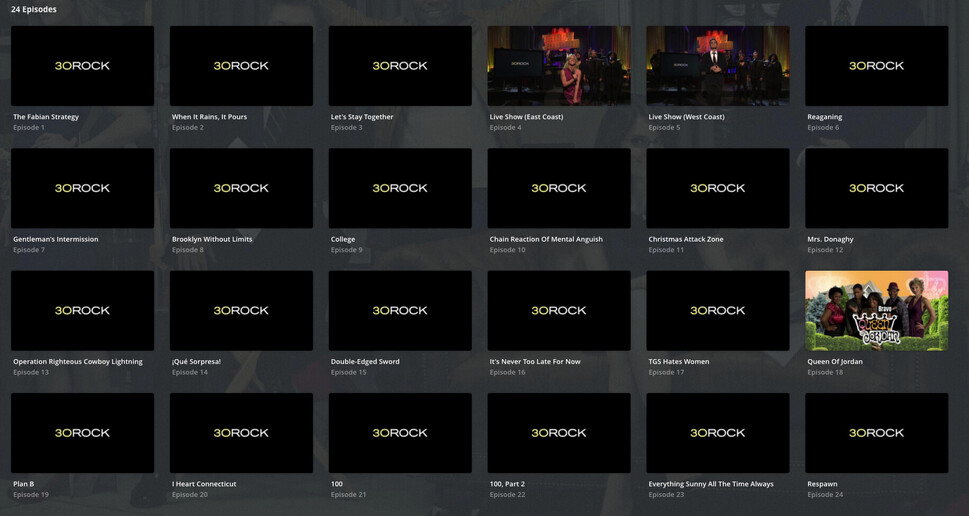Click the title The Fabian Strategy
969x516 pixels.
pyautogui.click(x=46, y=117)
